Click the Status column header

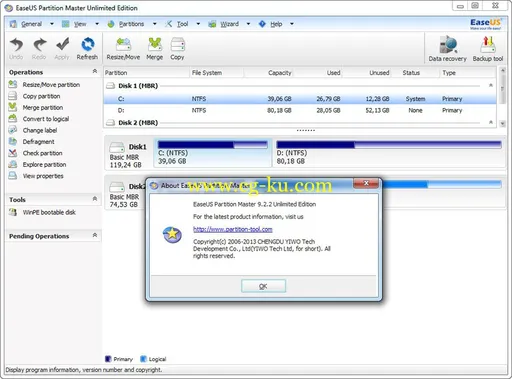click(x=416, y=73)
